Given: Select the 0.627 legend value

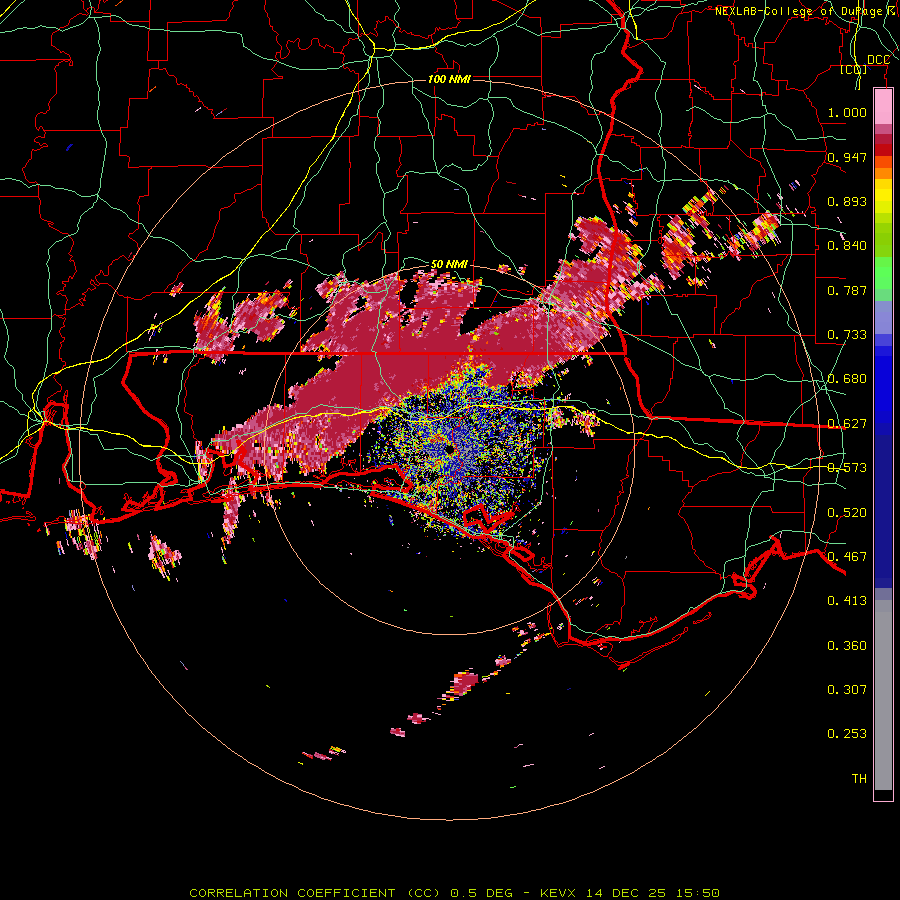Looking at the screenshot, I should tap(847, 424).
